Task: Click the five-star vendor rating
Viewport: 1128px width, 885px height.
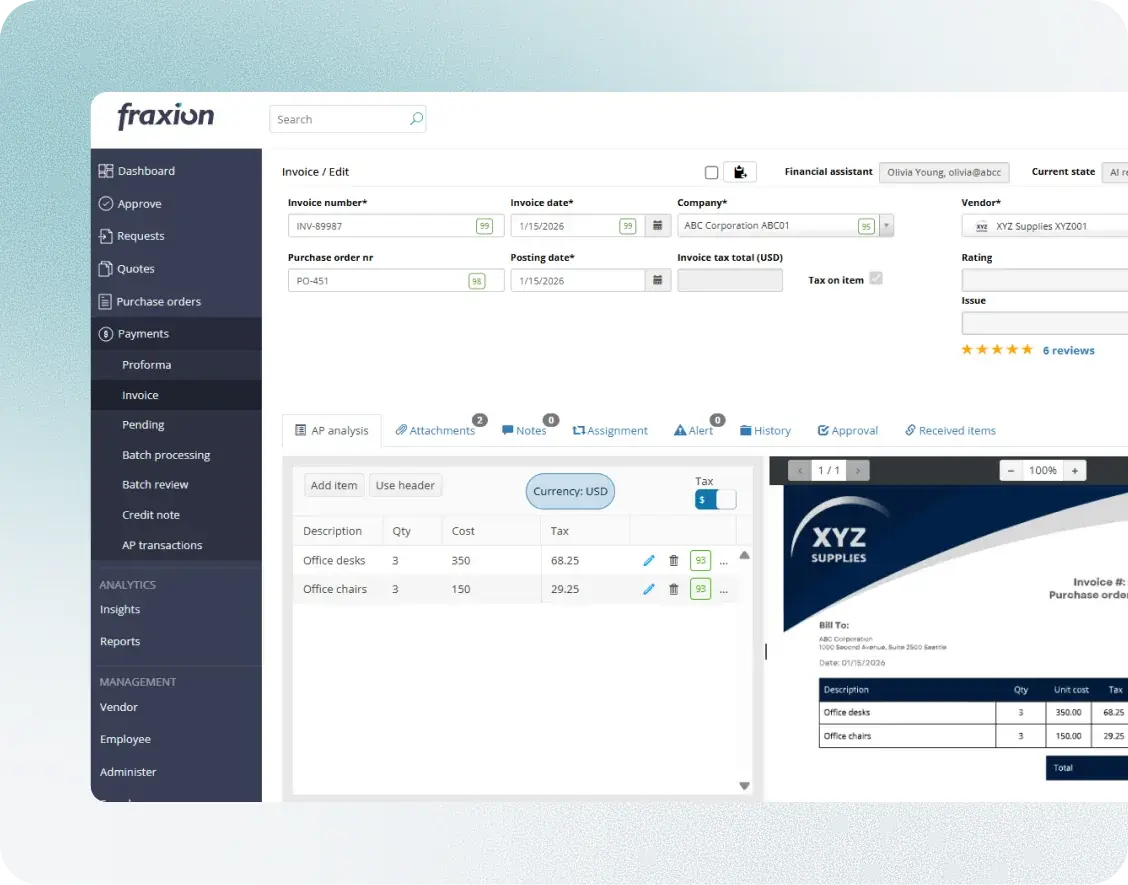Action: (997, 350)
